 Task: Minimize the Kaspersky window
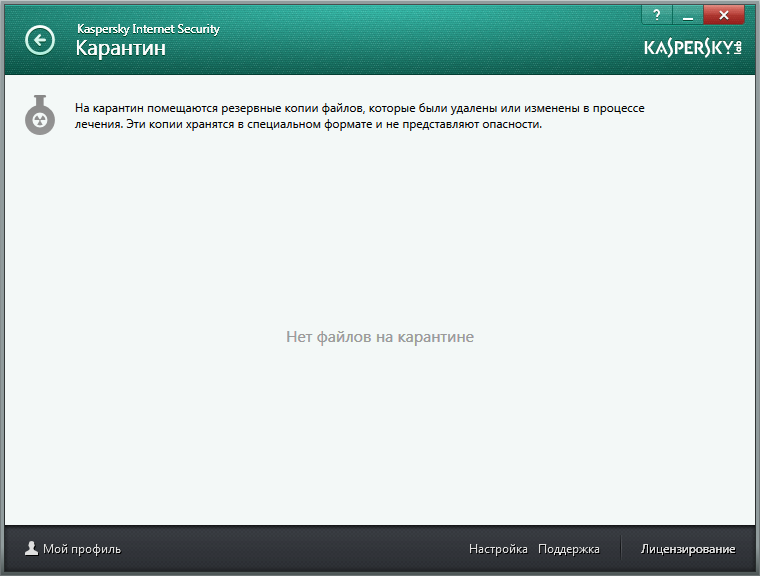[x=687, y=15]
